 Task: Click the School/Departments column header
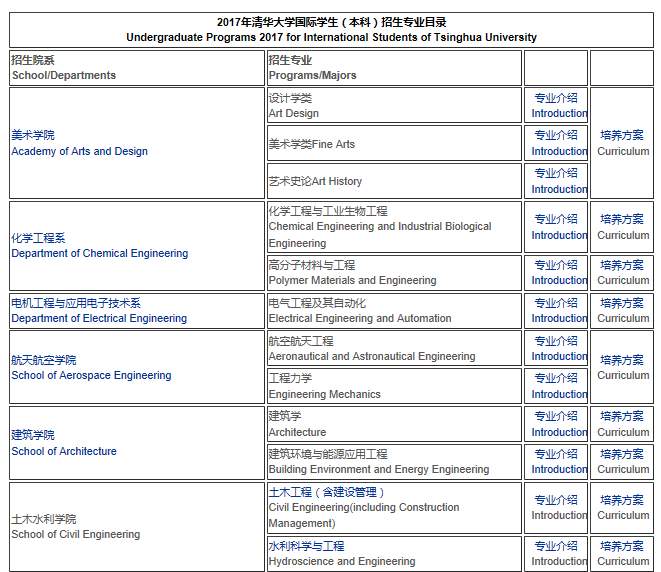(137, 68)
